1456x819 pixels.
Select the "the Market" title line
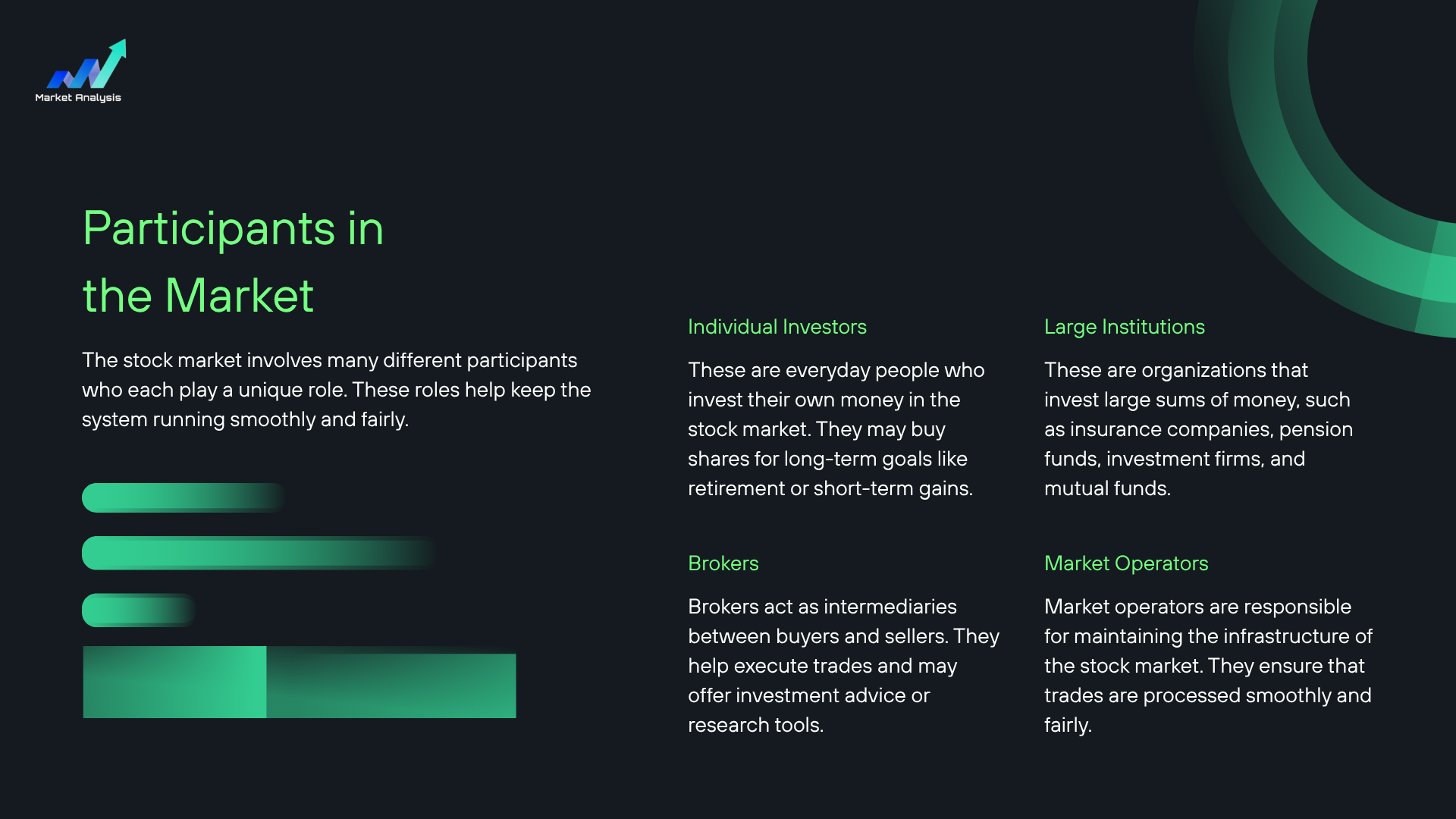click(x=198, y=295)
